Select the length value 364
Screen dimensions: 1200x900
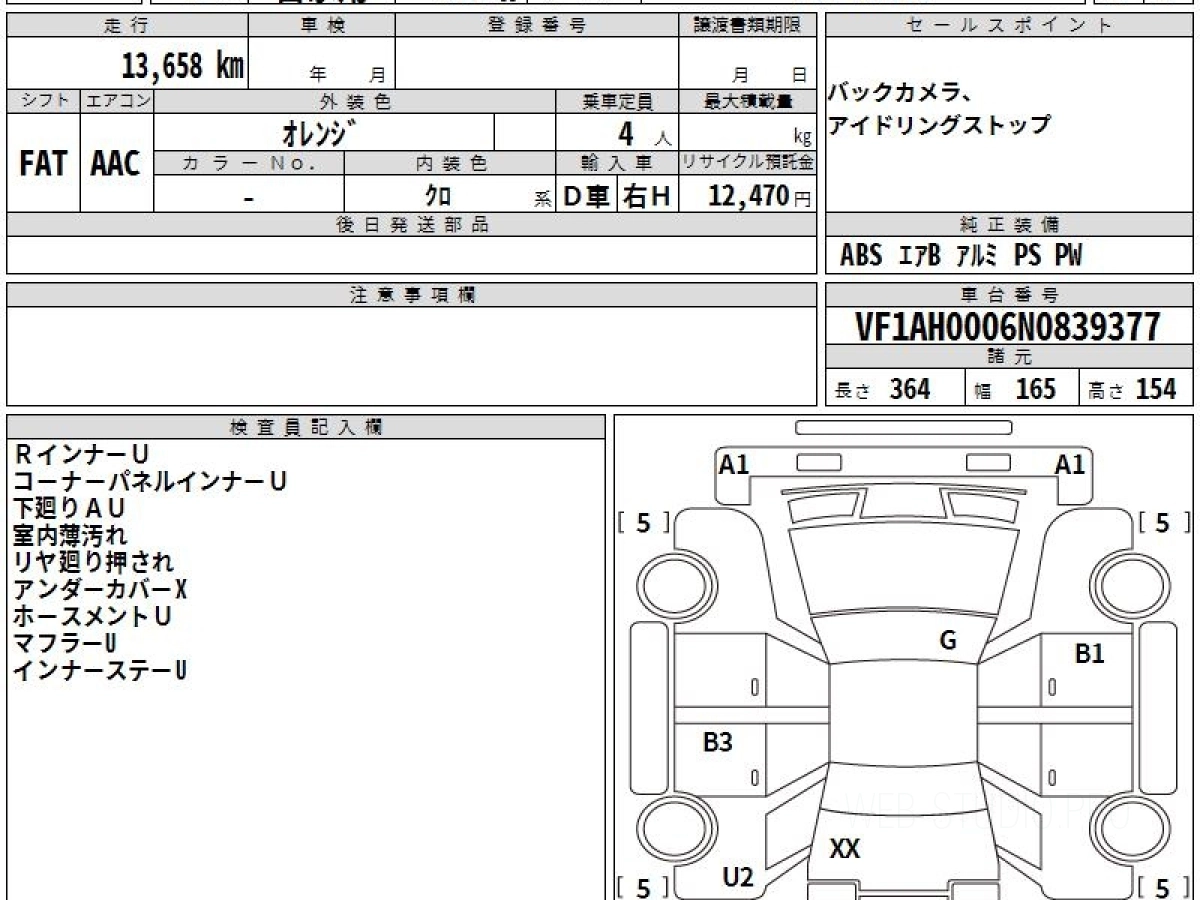(909, 389)
